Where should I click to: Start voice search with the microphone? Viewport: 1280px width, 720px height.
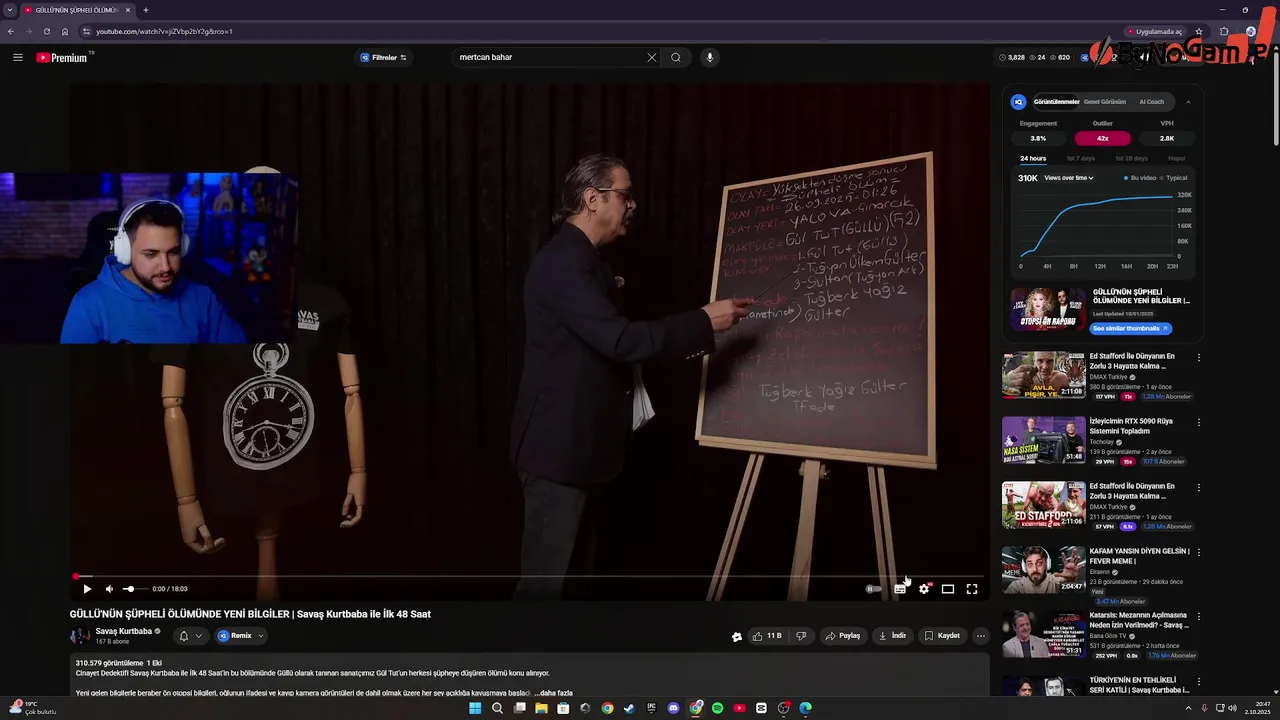[710, 57]
